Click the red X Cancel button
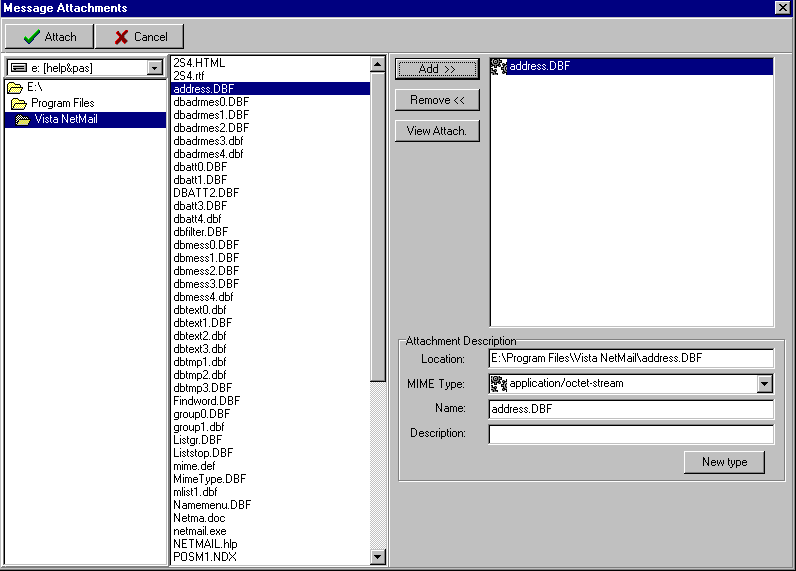 point(139,37)
